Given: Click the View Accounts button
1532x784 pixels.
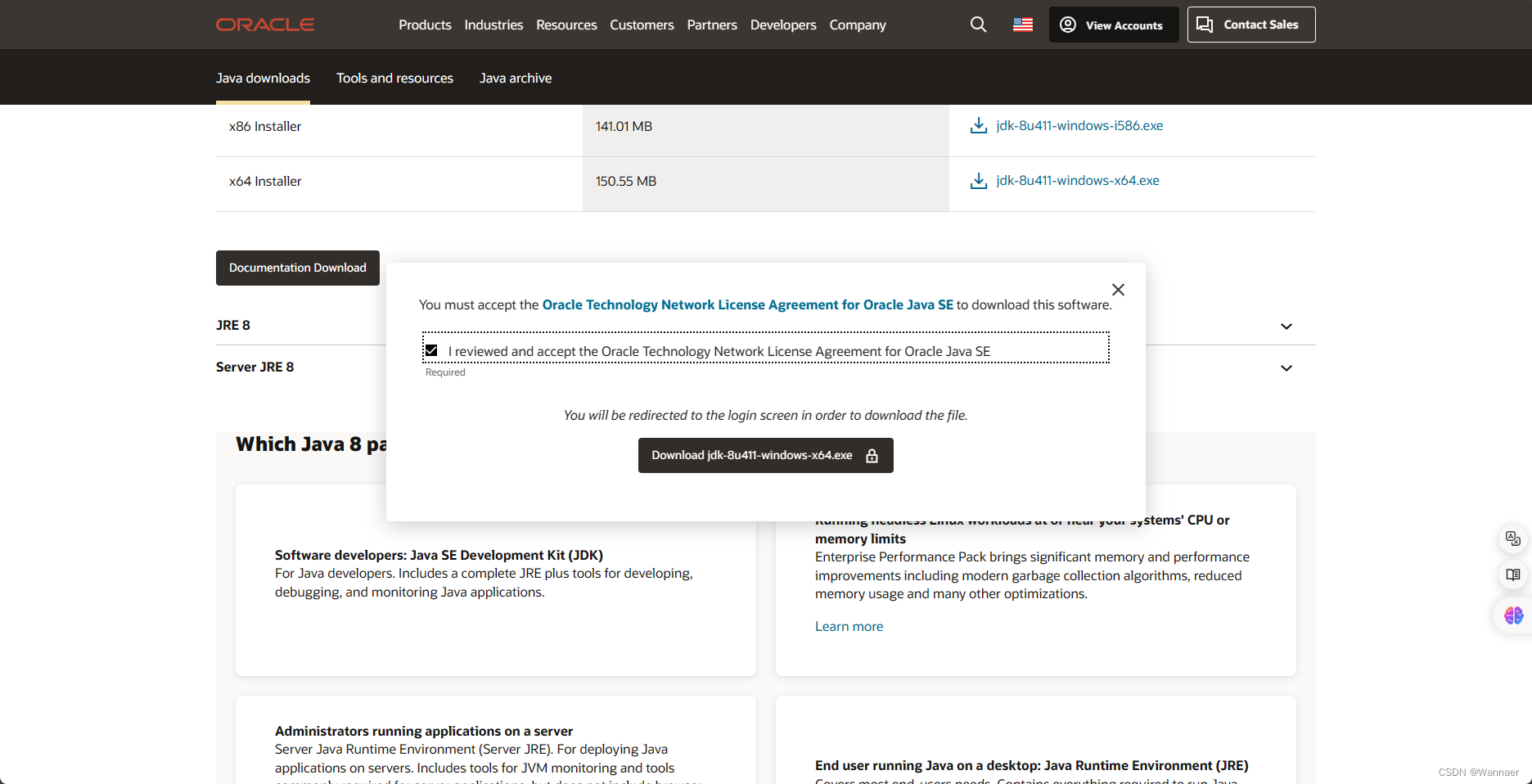Looking at the screenshot, I should (1114, 25).
